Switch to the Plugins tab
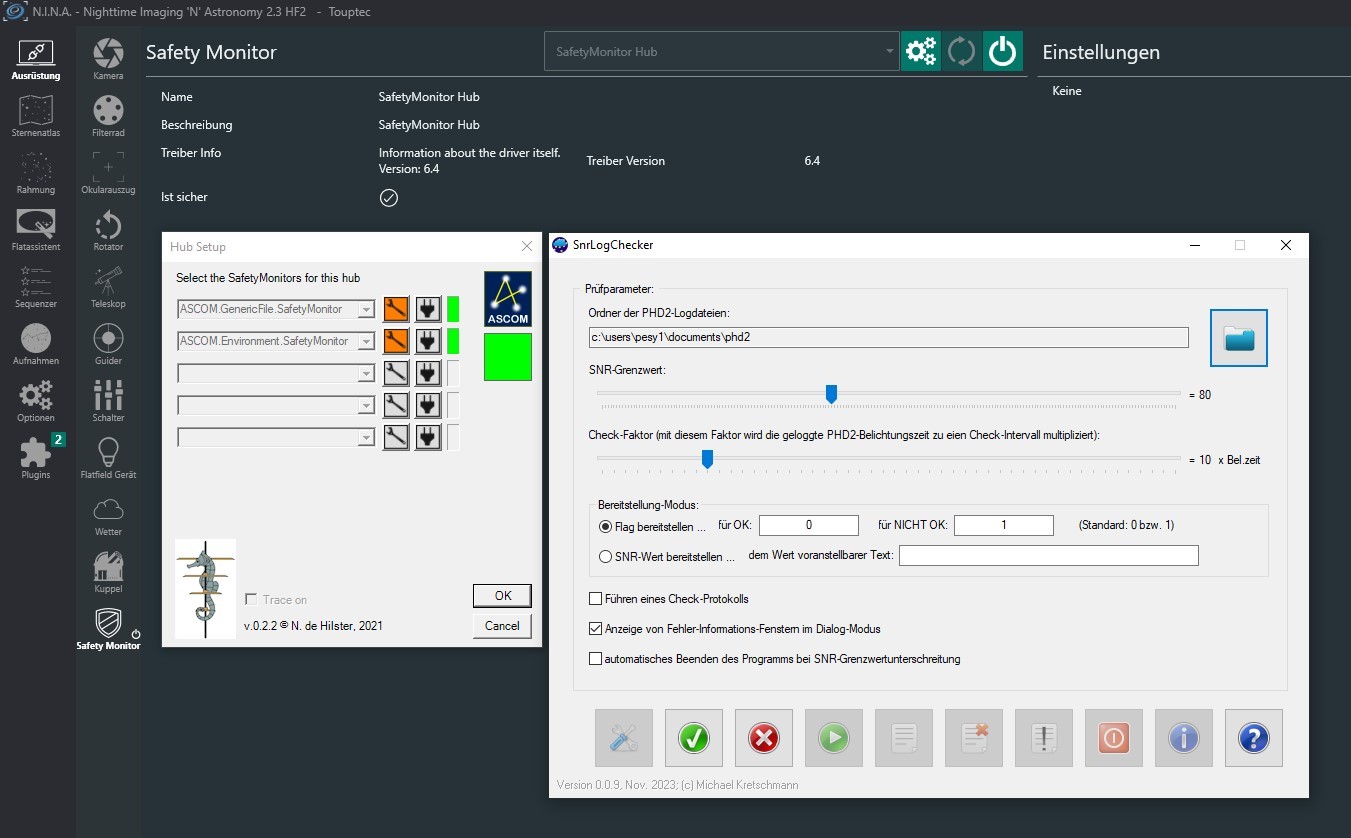This screenshot has width=1351, height=838. [x=36, y=458]
